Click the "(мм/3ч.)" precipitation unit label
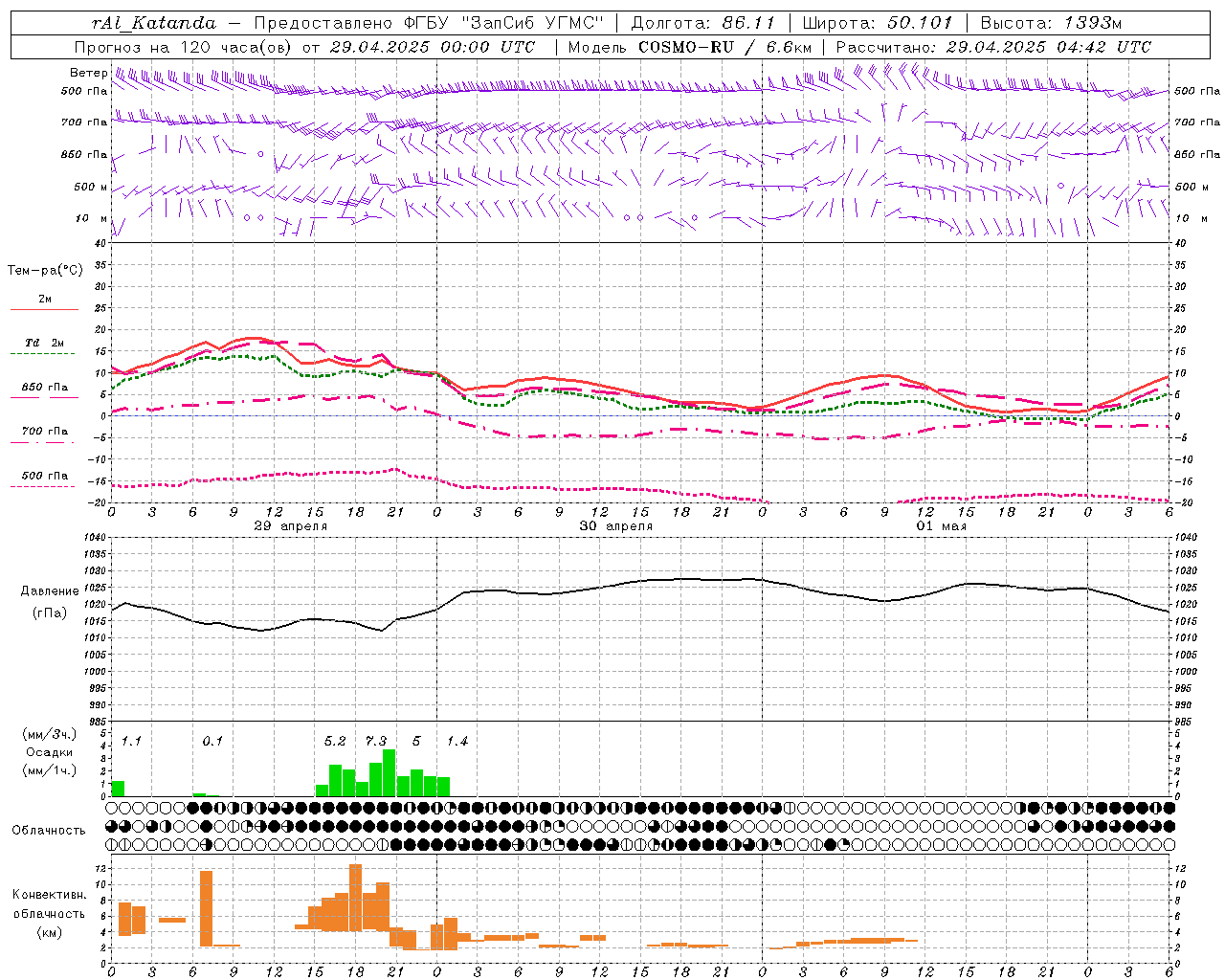The image size is (1225, 980). (x=49, y=734)
